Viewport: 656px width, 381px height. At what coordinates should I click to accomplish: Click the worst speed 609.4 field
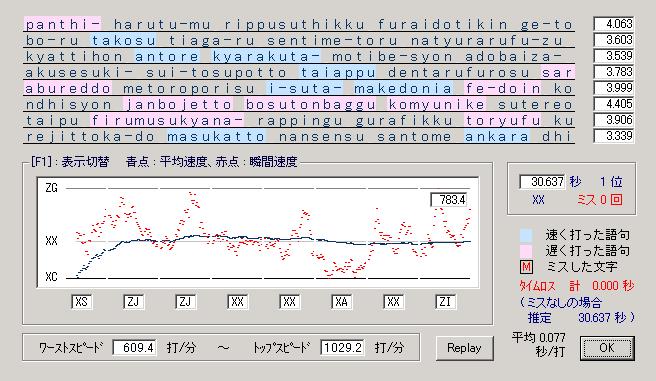[135, 348]
